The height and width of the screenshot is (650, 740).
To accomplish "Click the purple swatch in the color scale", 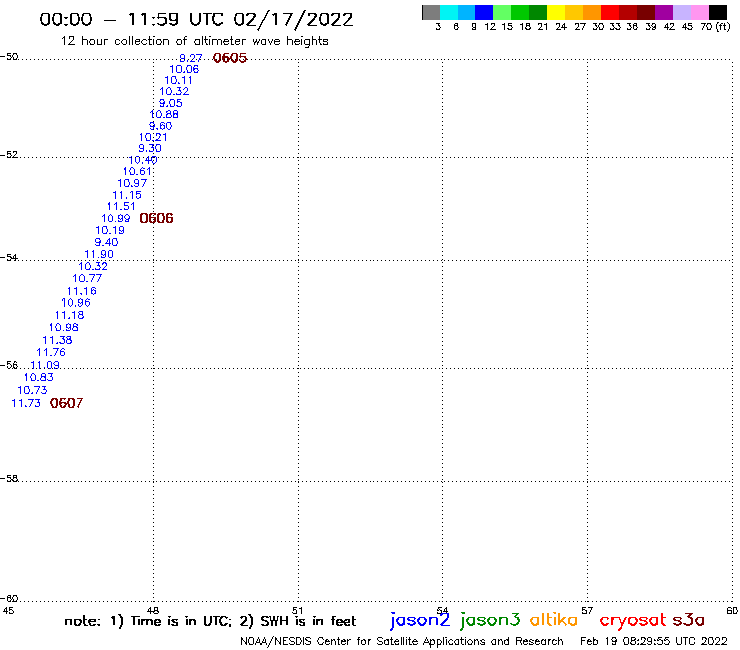I will click(664, 12).
